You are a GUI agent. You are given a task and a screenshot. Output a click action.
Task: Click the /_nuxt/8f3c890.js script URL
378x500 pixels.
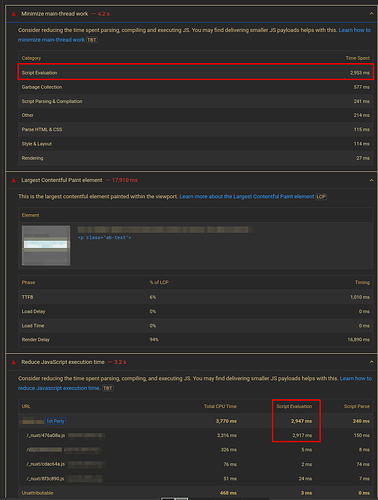click(x=46, y=479)
